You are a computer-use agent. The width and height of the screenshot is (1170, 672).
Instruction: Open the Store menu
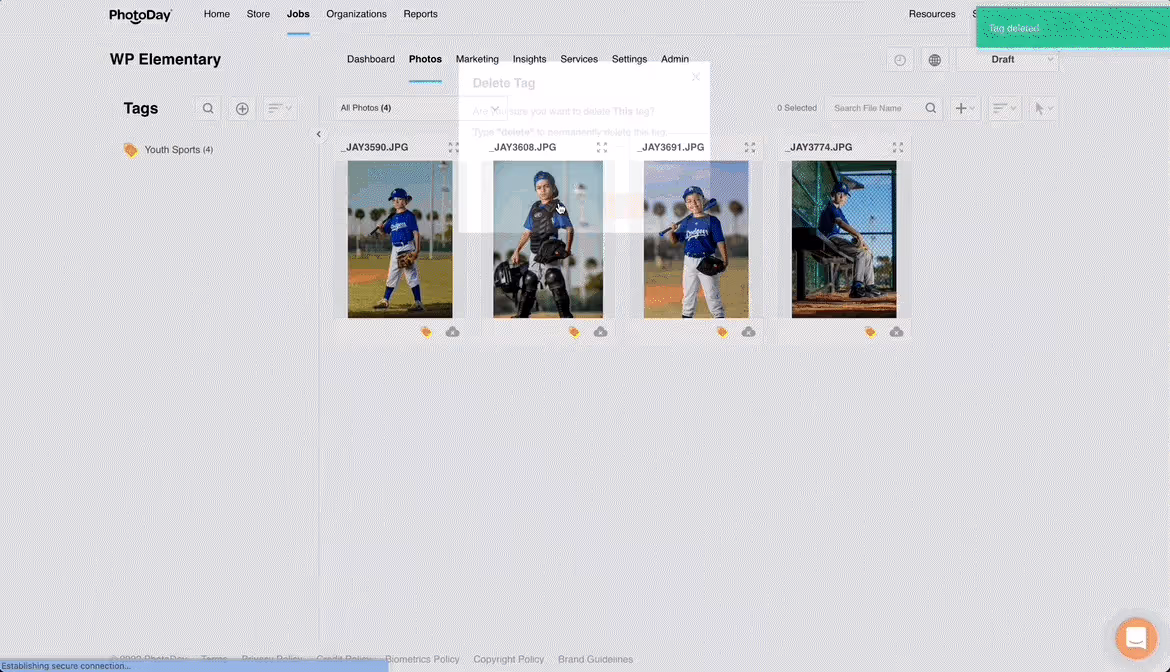click(x=258, y=14)
